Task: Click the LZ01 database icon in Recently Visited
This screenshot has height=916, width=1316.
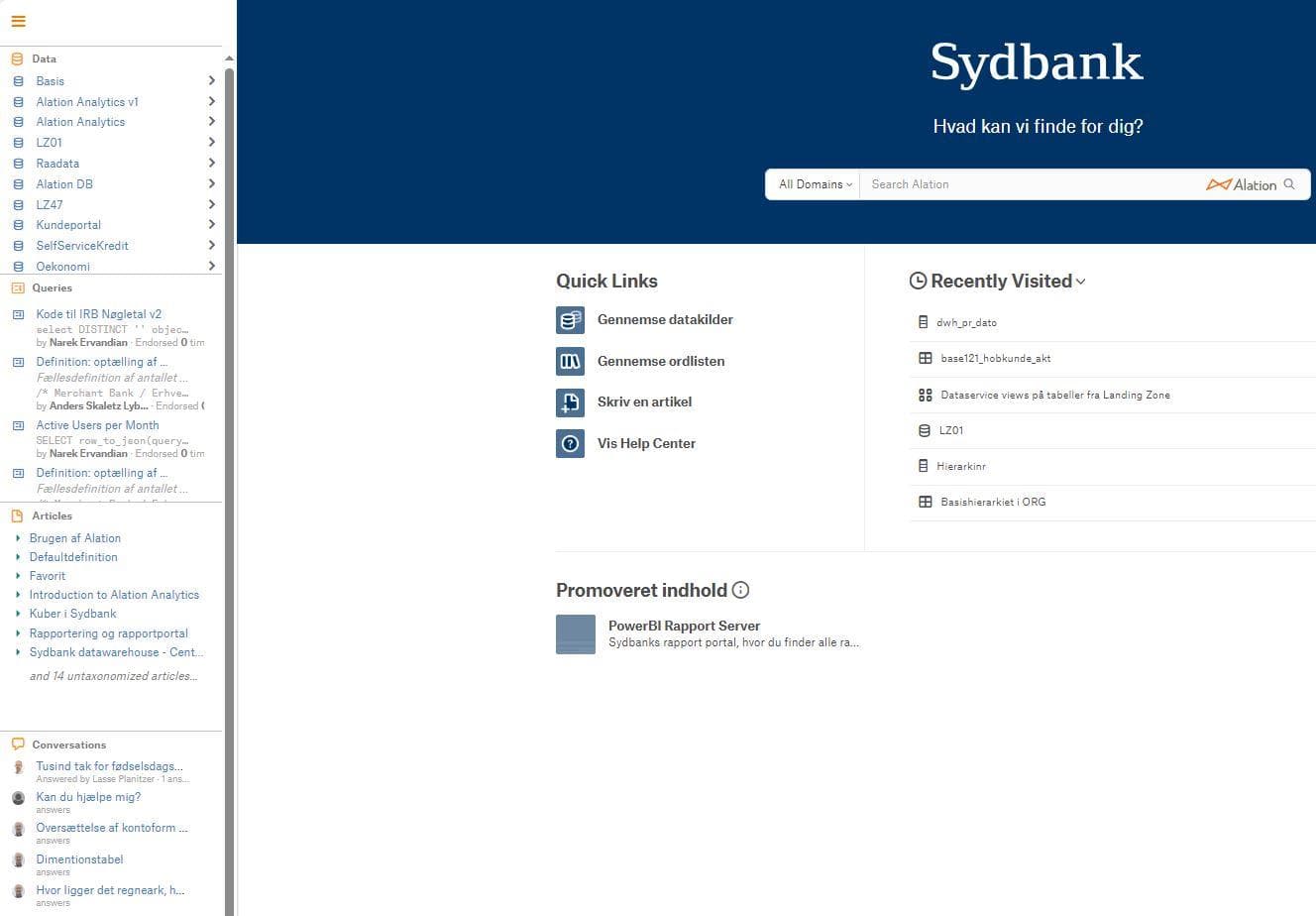Action: [x=926, y=430]
